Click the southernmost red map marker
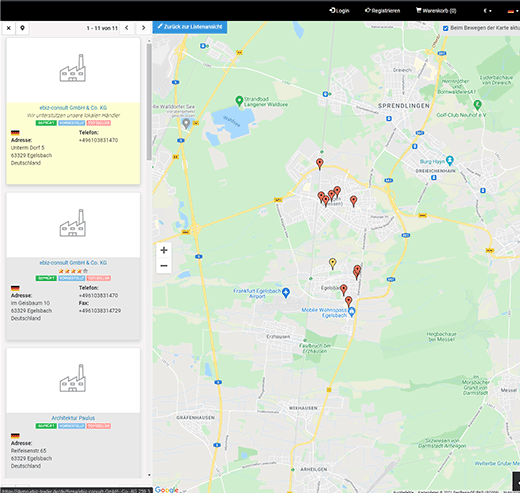The width and height of the screenshot is (520, 493). tap(348, 301)
